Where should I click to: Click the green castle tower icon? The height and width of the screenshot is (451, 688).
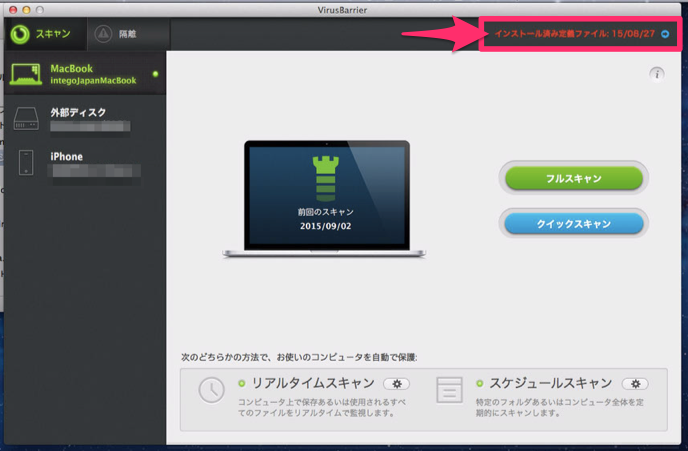tap(326, 179)
